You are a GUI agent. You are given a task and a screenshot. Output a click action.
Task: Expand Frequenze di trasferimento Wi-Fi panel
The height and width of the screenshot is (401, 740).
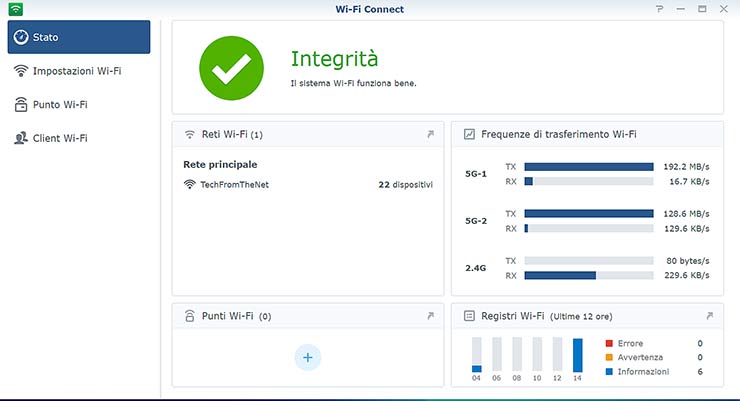709,134
